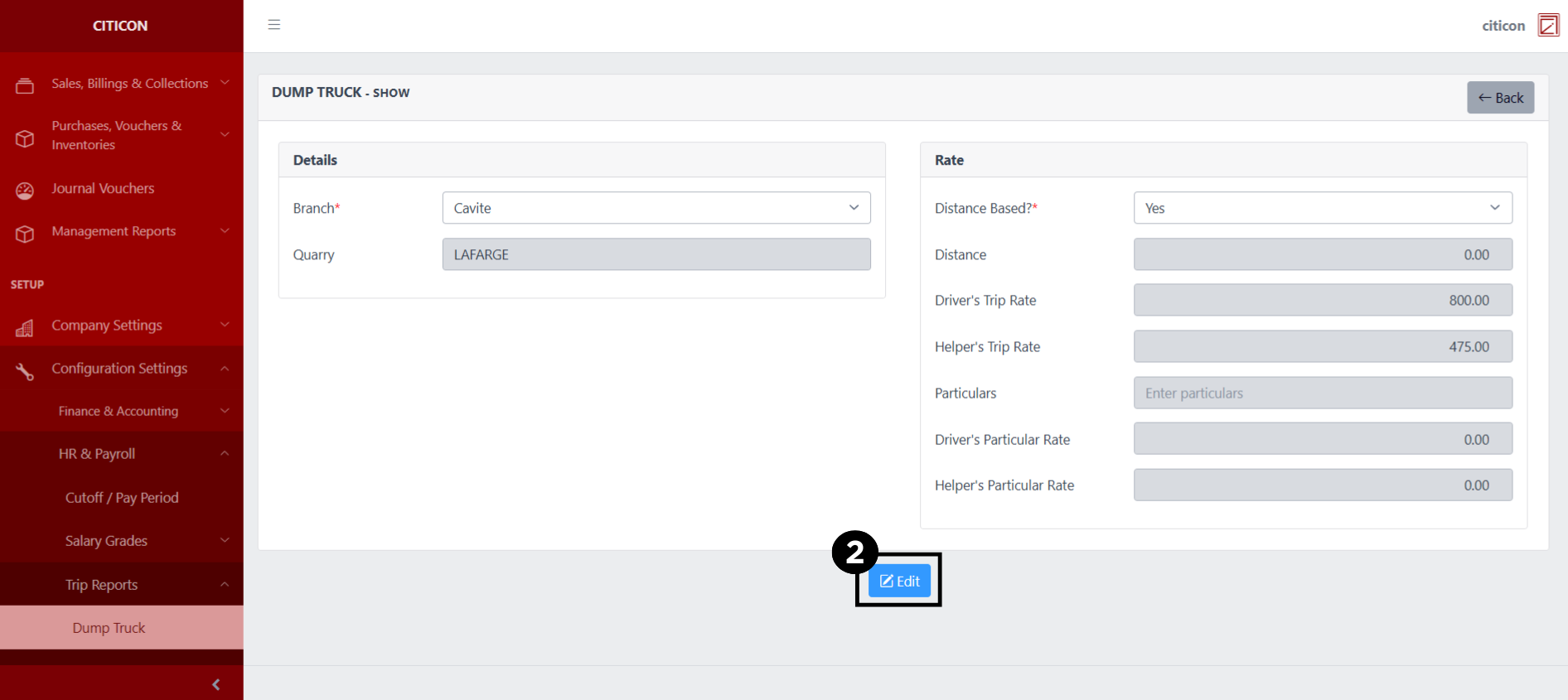Viewport: 1568px width, 700px height.
Task: Click the Particulars input field
Action: 1322,393
